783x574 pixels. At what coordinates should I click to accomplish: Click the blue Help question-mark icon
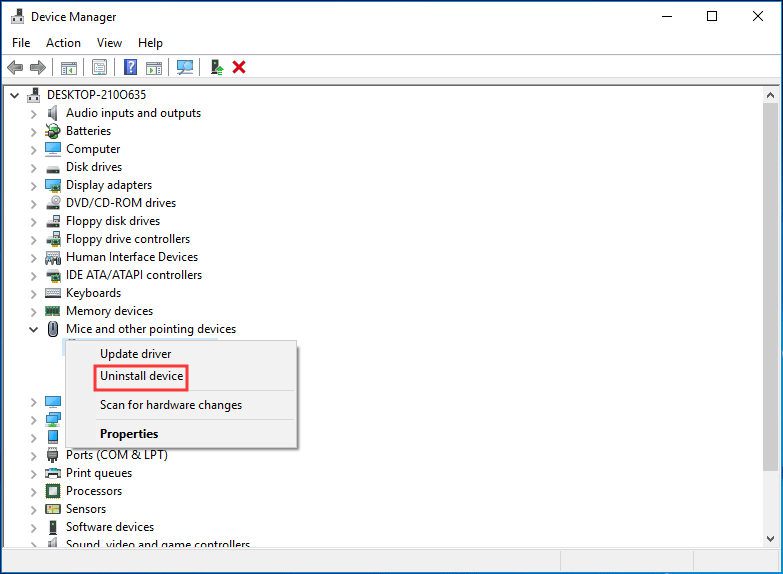130,67
